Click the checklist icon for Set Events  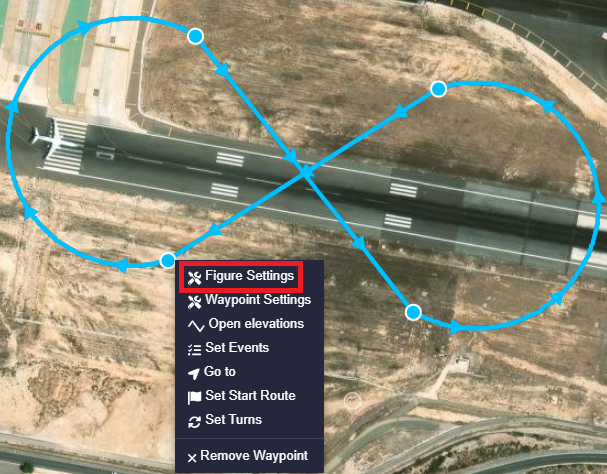tap(194, 350)
